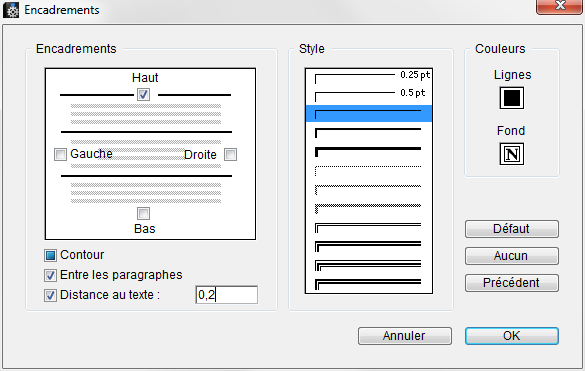Uncheck the Haut border checkbox
Image resolution: width=585 pixels, height=371 pixels.
pos(144,94)
